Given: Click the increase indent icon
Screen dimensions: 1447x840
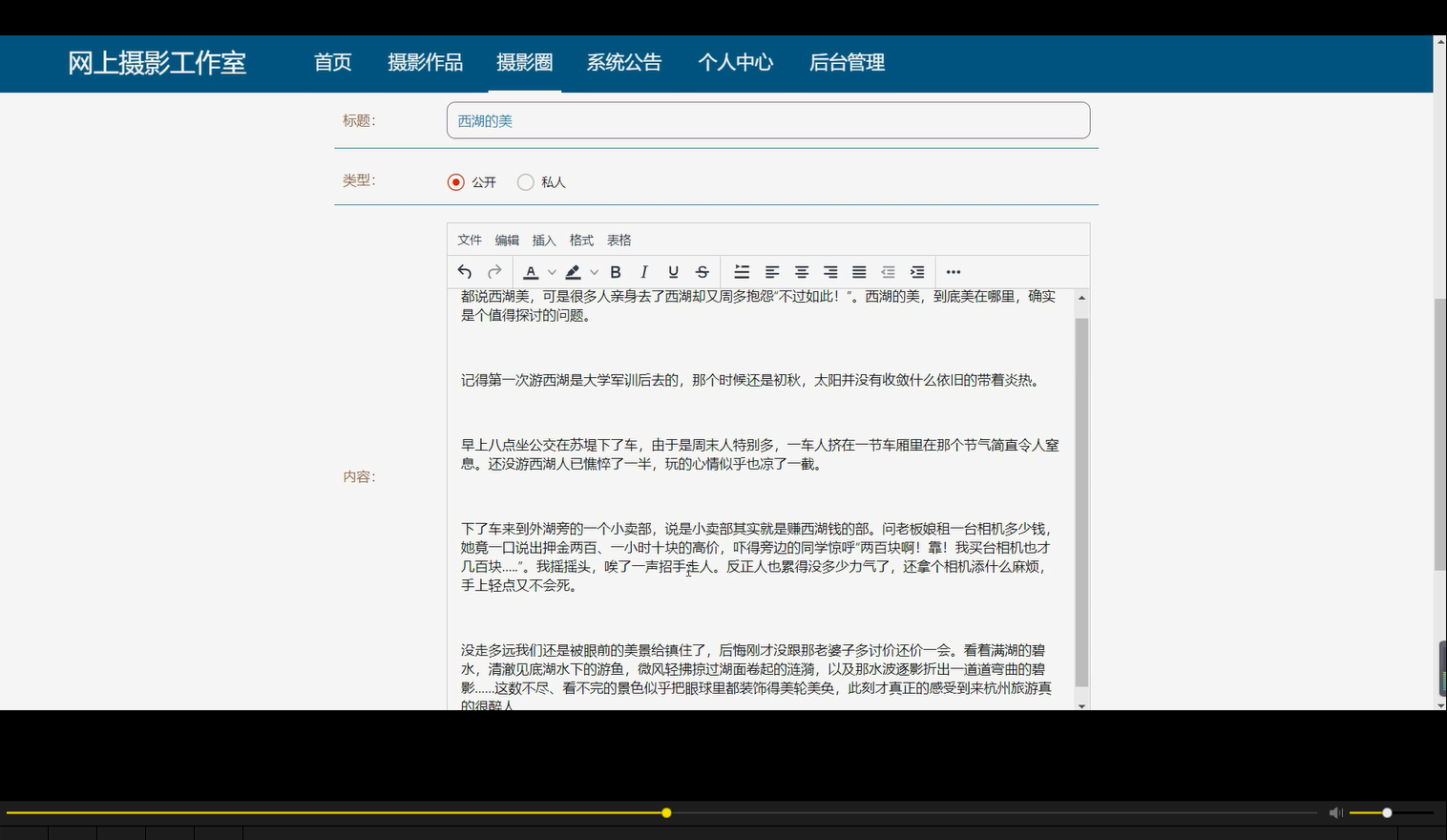Looking at the screenshot, I should tap(916, 271).
